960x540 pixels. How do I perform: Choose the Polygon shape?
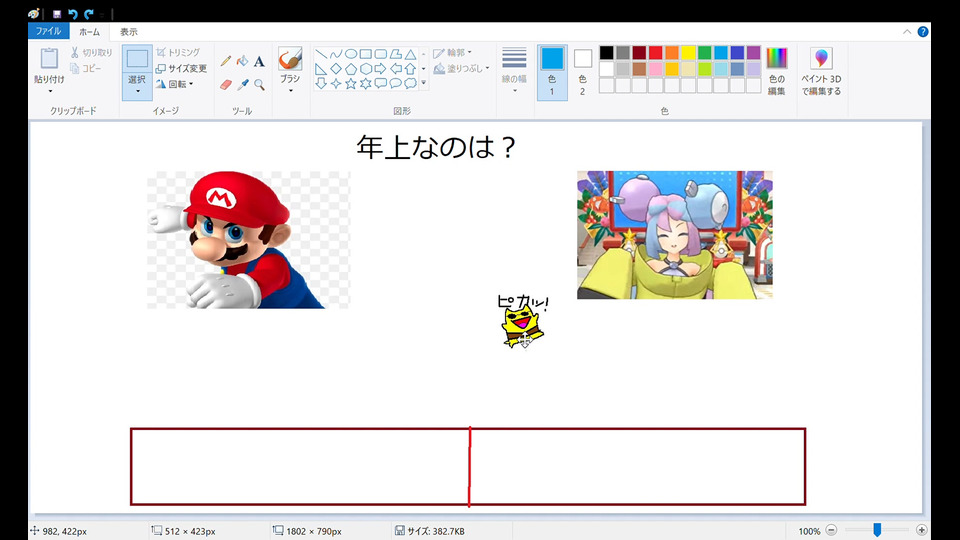coord(396,54)
